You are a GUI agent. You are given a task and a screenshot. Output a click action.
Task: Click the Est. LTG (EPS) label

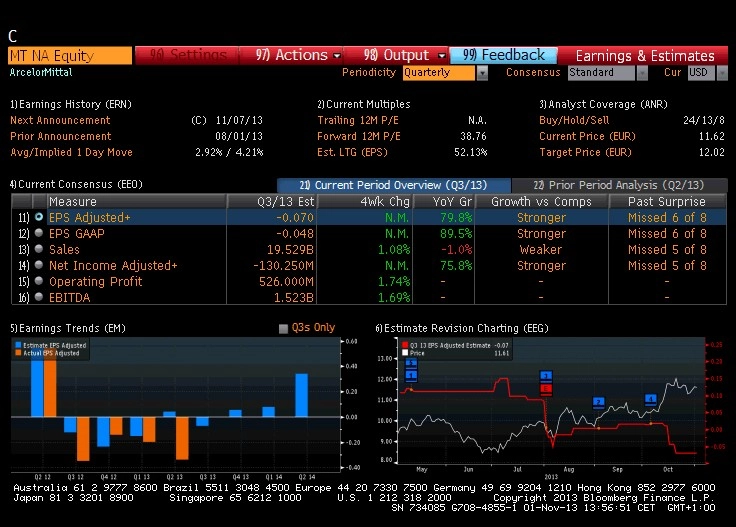(x=353, y=152)
